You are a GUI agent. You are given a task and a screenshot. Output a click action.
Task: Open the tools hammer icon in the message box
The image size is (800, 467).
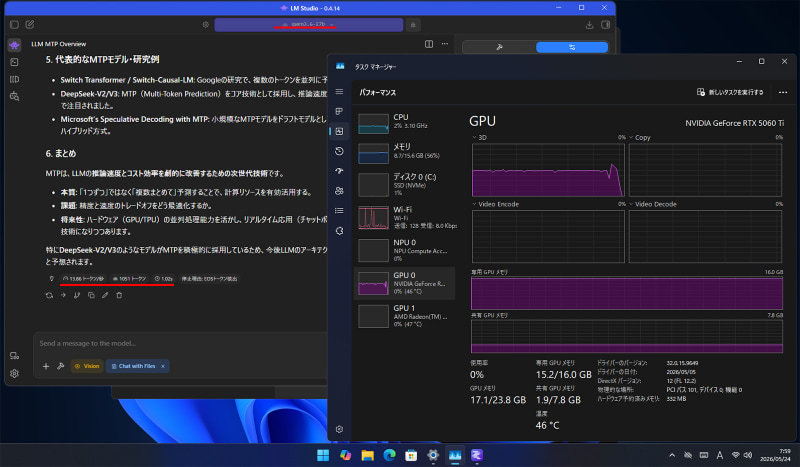coord(61,366)
